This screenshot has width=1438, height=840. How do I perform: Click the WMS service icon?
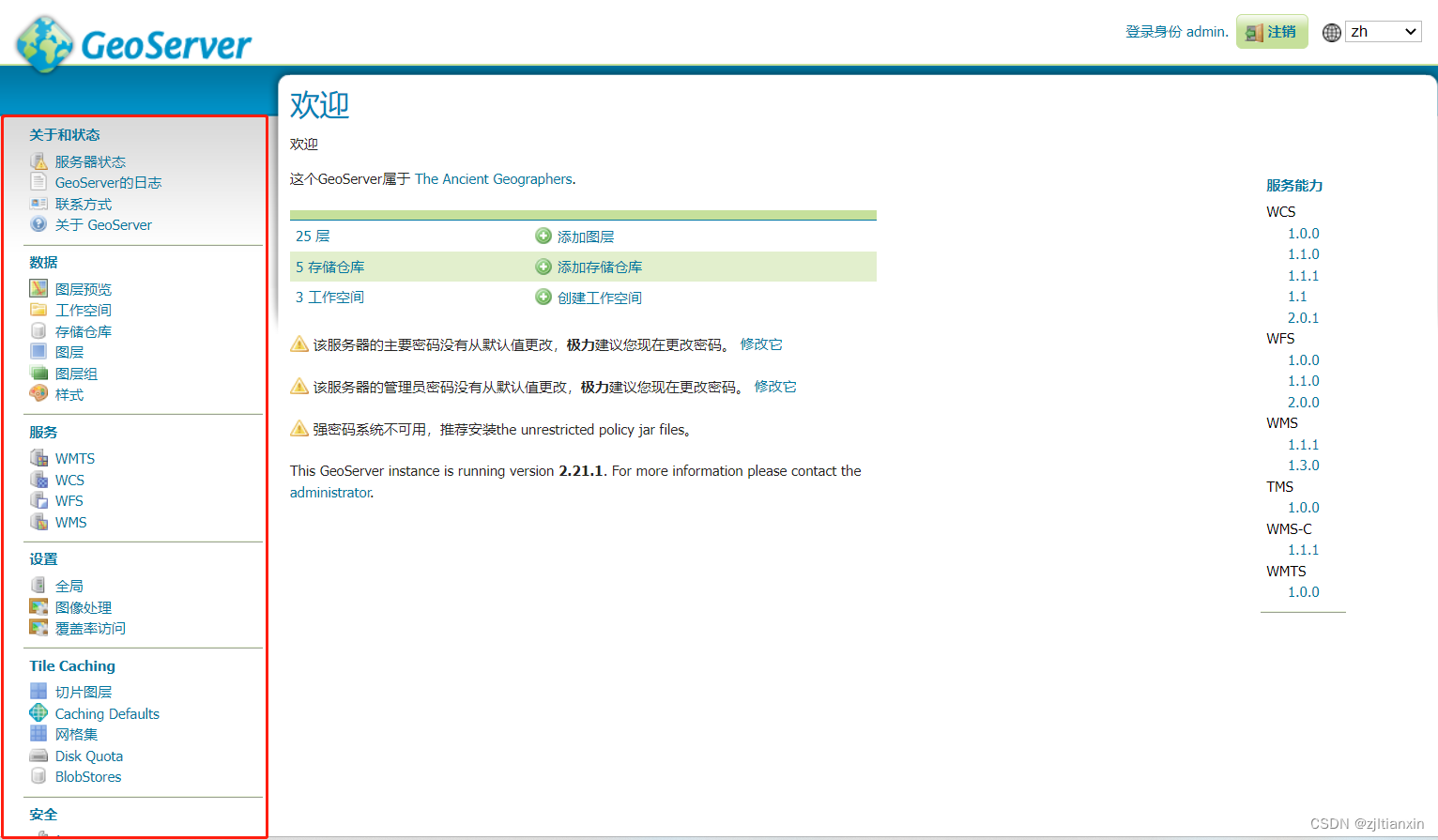click(38, 522)
